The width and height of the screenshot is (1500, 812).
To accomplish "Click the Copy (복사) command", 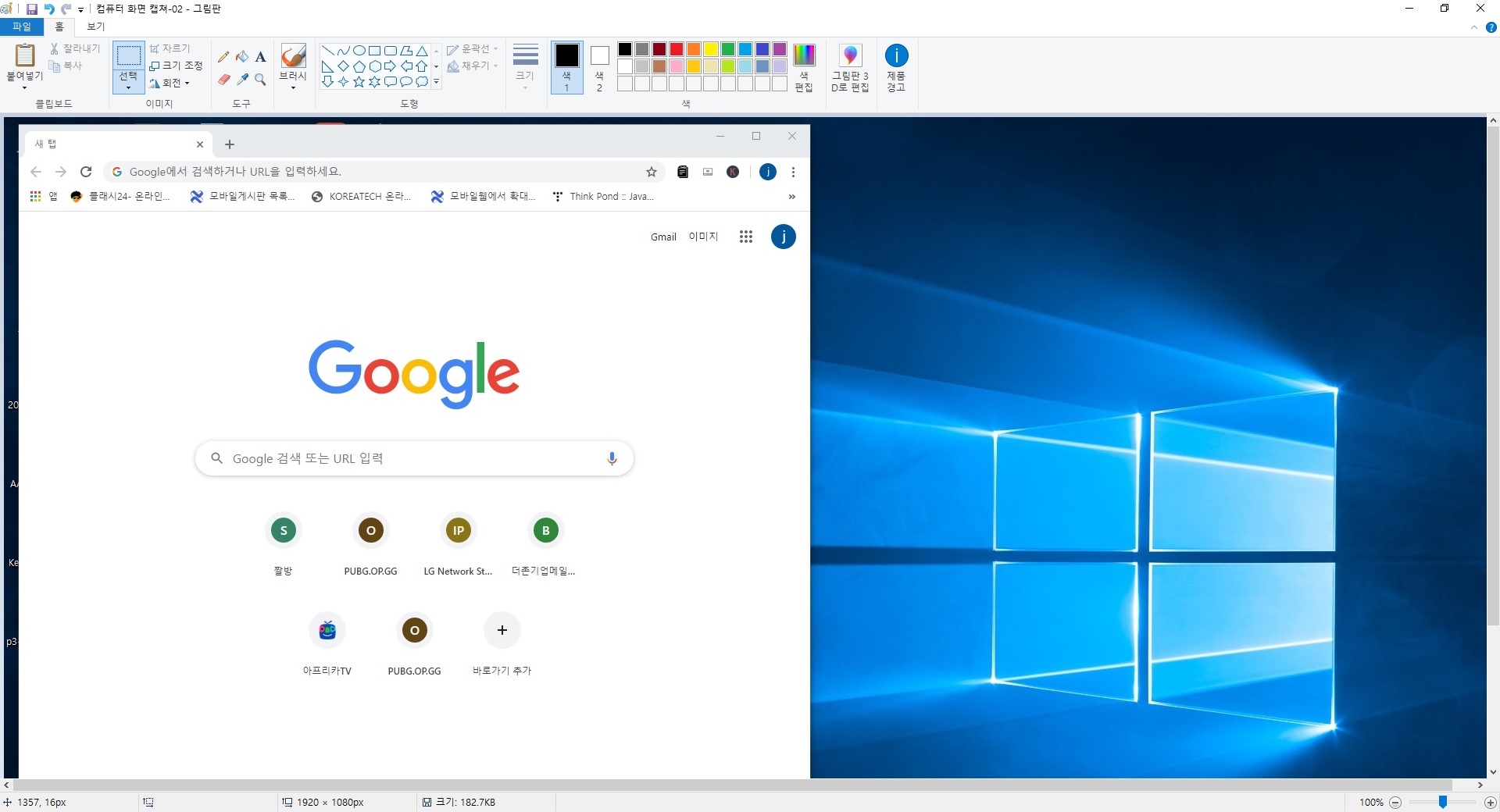I will pos(66,66).
